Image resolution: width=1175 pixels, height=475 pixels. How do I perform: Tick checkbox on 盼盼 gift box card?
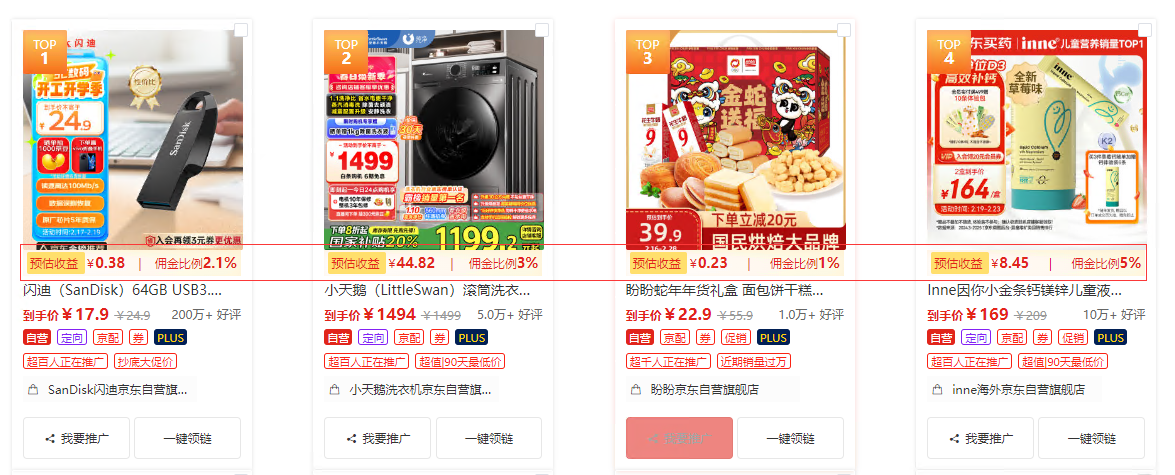pos(843,30)
